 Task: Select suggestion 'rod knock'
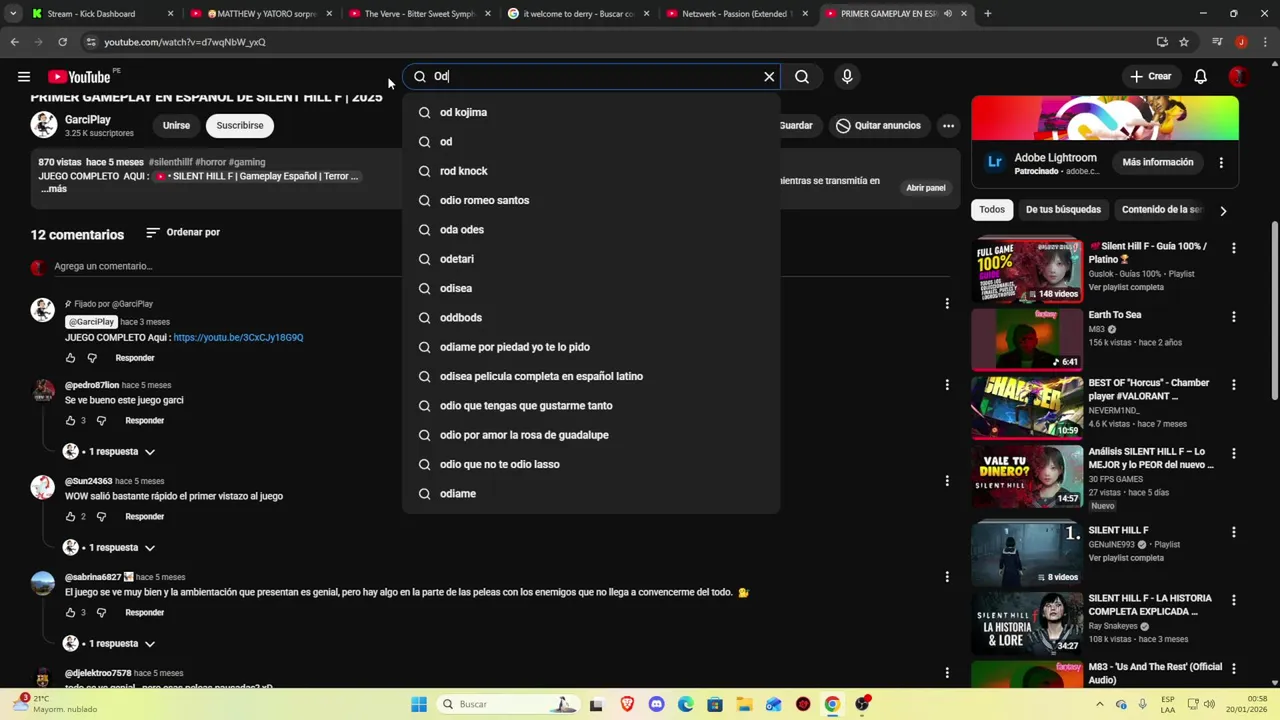(591, 171)
